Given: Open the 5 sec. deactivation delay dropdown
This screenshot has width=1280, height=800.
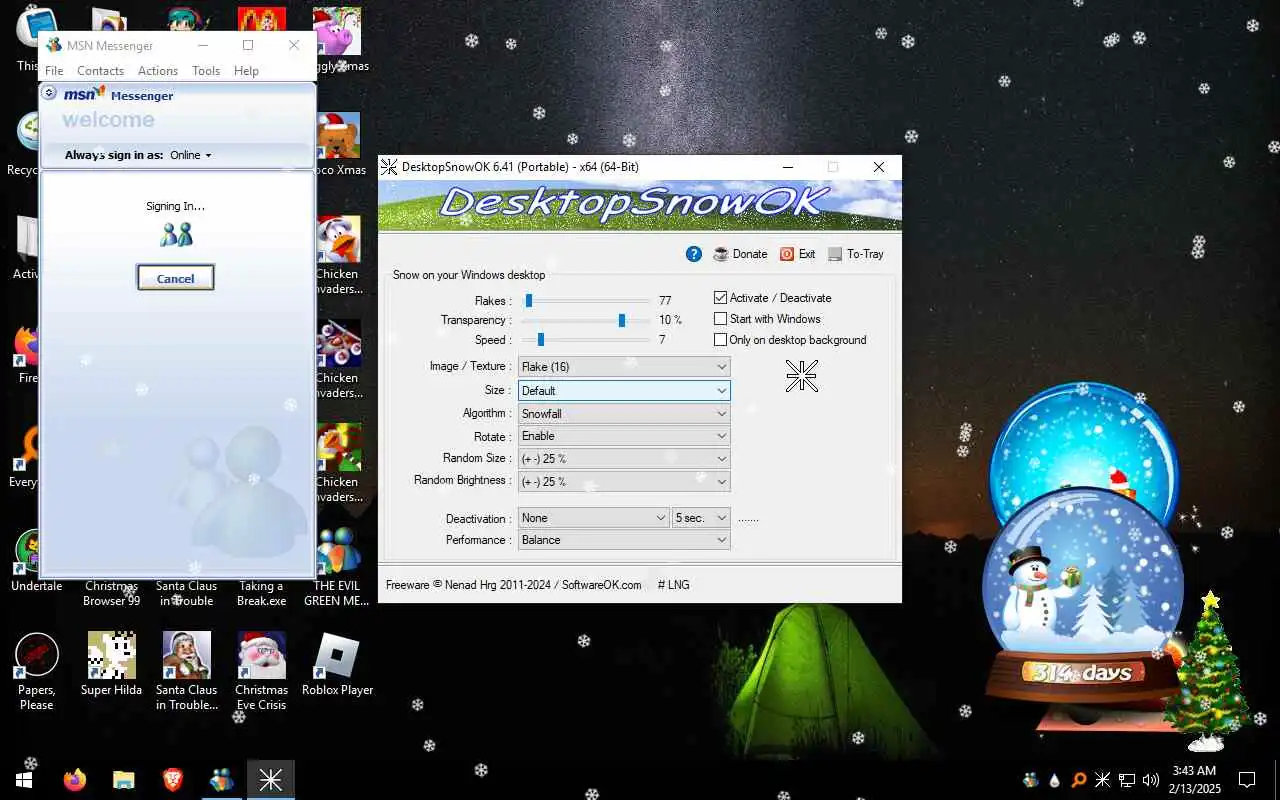Looking at the screenshot, I should (702, 518).
